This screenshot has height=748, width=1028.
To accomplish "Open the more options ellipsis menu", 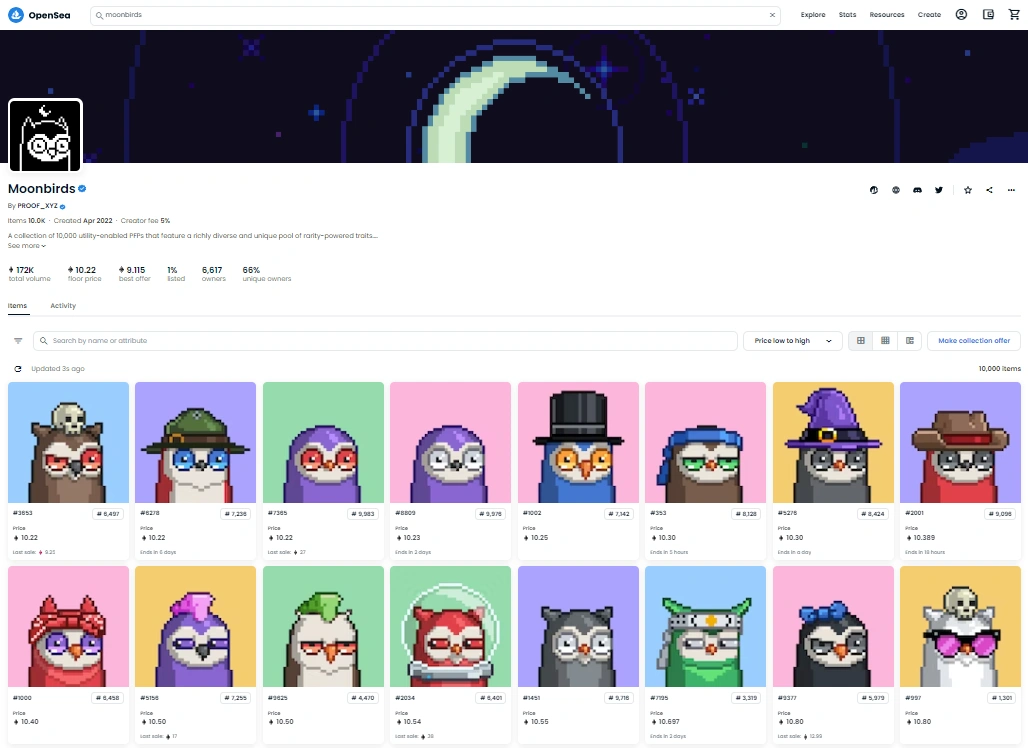I will 1011,190.
